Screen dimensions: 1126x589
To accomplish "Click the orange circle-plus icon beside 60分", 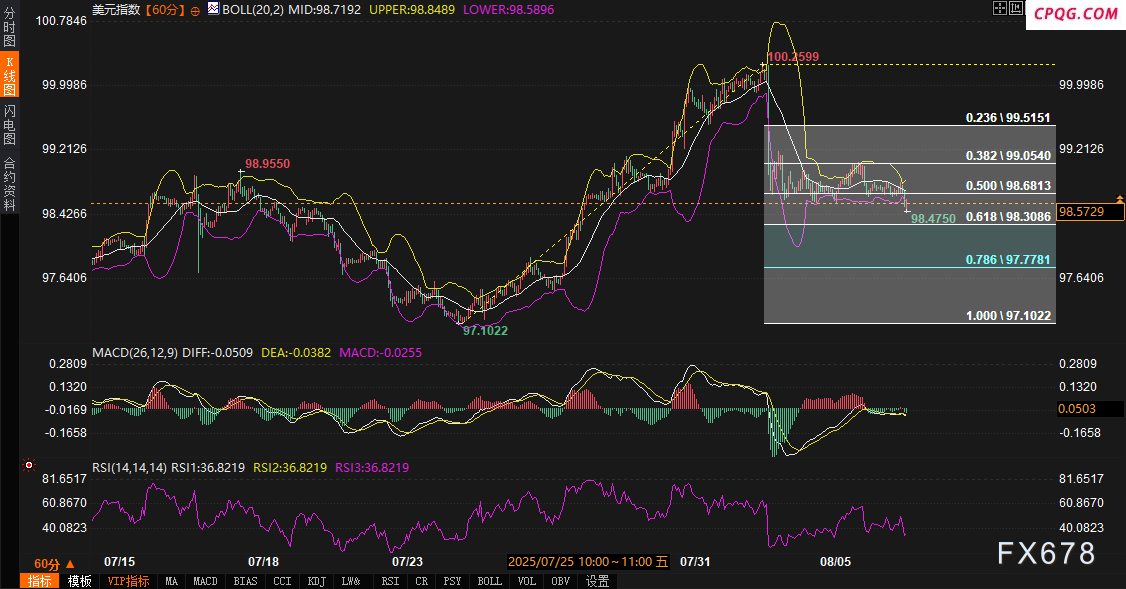I will click(194, 9).
